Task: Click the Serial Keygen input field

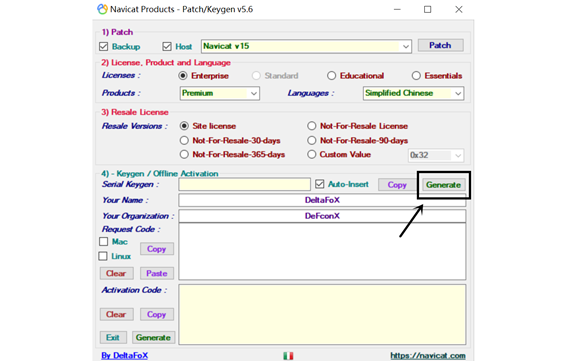Action: [x=244, y=184]
